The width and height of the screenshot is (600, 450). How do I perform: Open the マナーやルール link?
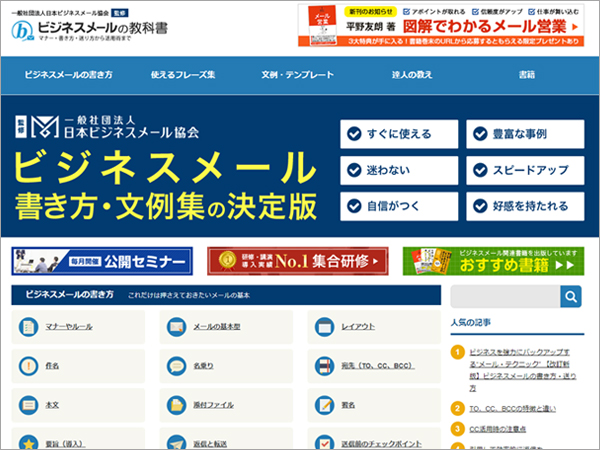(x=69, y=327)
